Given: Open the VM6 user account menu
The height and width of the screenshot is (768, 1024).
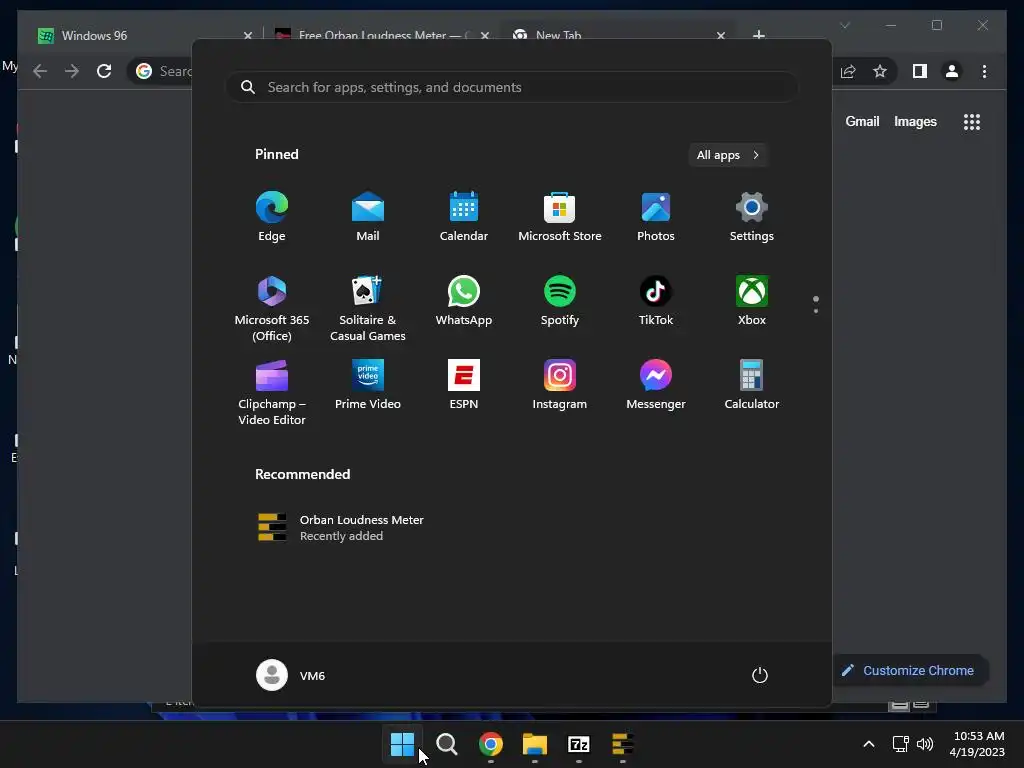Looking at the screenshot, I should pyautogui.click(x=291, y=675).
